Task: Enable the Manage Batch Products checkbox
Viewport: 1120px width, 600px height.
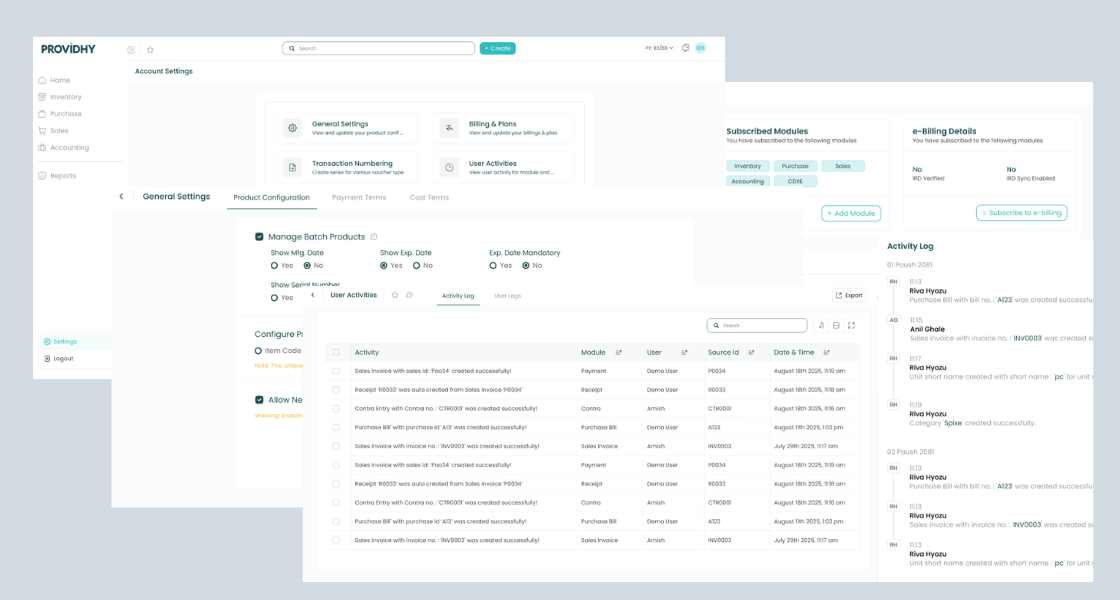Action: 257,236
